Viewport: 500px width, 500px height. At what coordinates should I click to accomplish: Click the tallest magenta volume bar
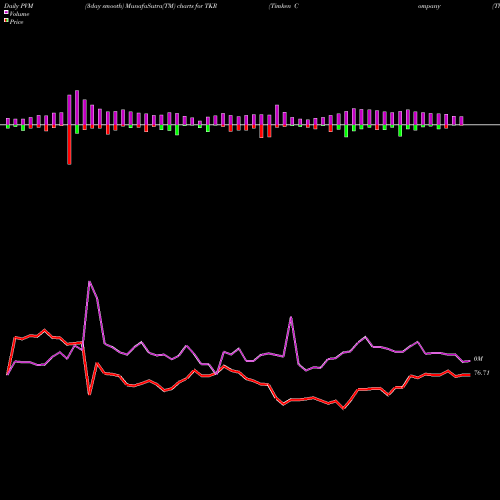pos(77,108)
